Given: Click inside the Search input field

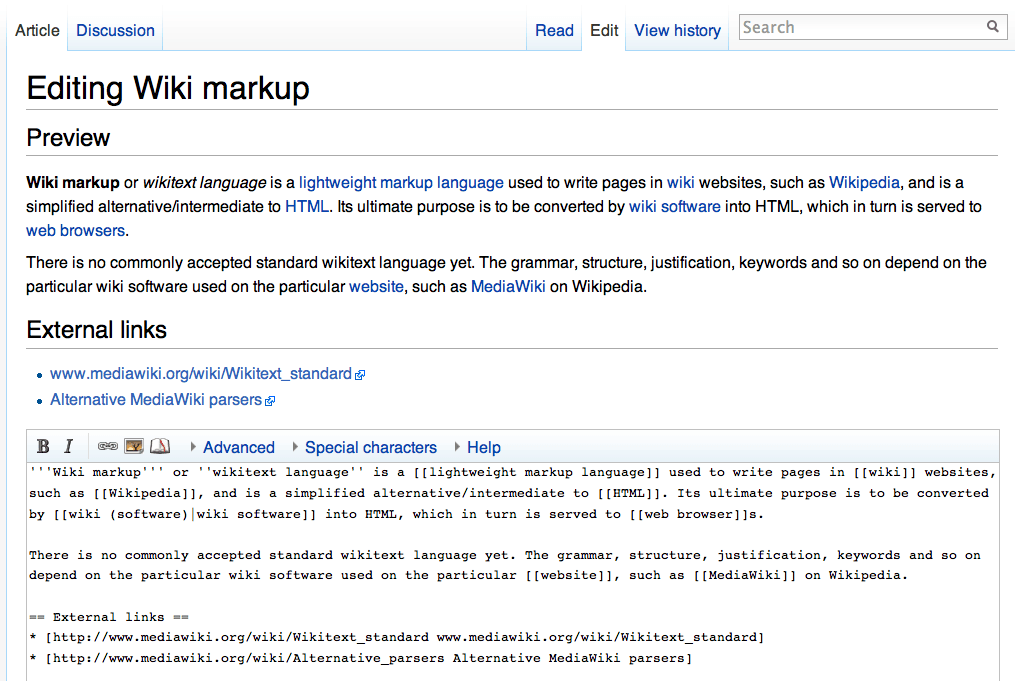Looking at the screenshot, I should [x=860, y=26].
